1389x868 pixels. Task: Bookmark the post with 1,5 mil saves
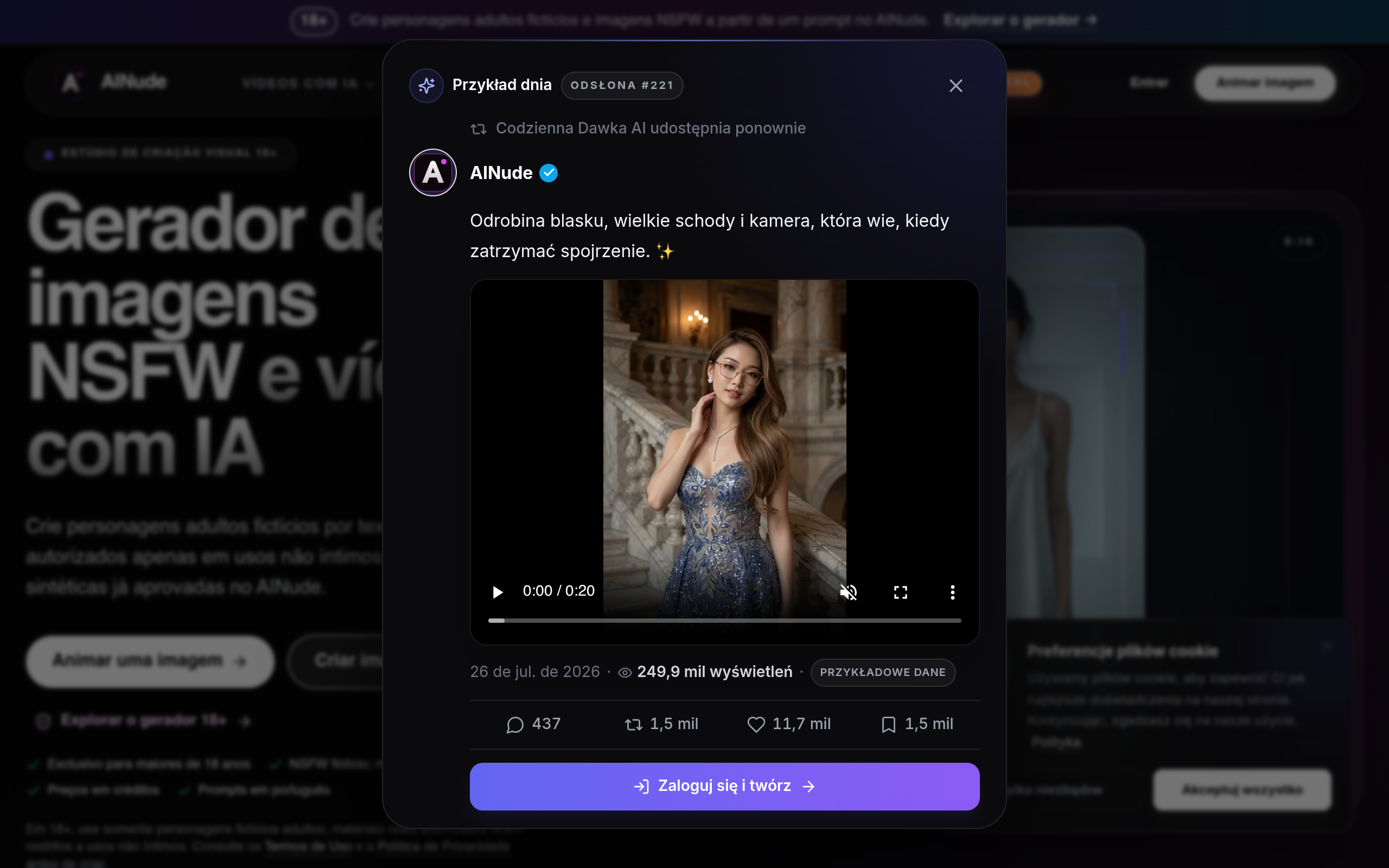pyautogui.click(x=916, y=724)
